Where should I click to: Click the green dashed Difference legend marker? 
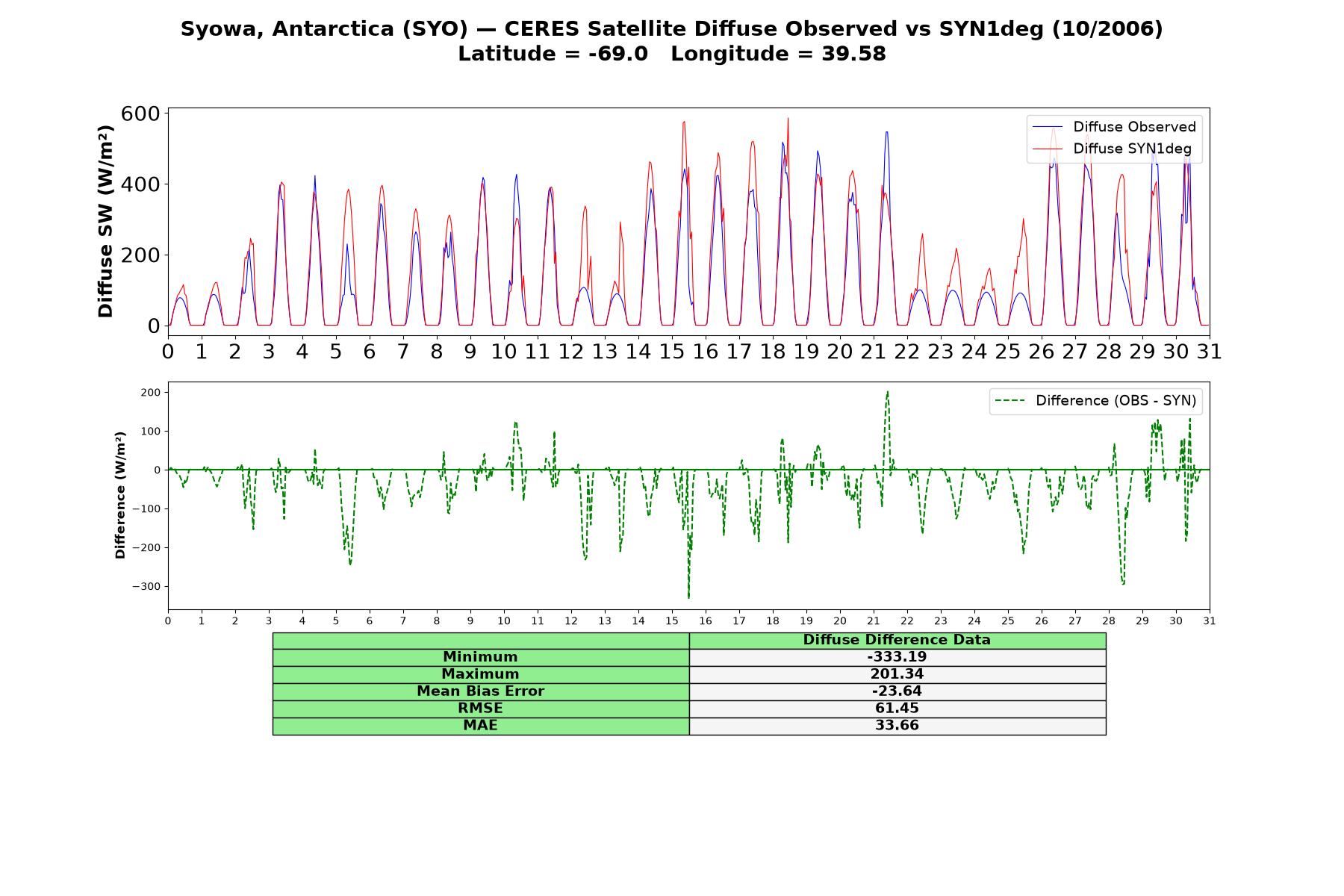coord(1010,401)
